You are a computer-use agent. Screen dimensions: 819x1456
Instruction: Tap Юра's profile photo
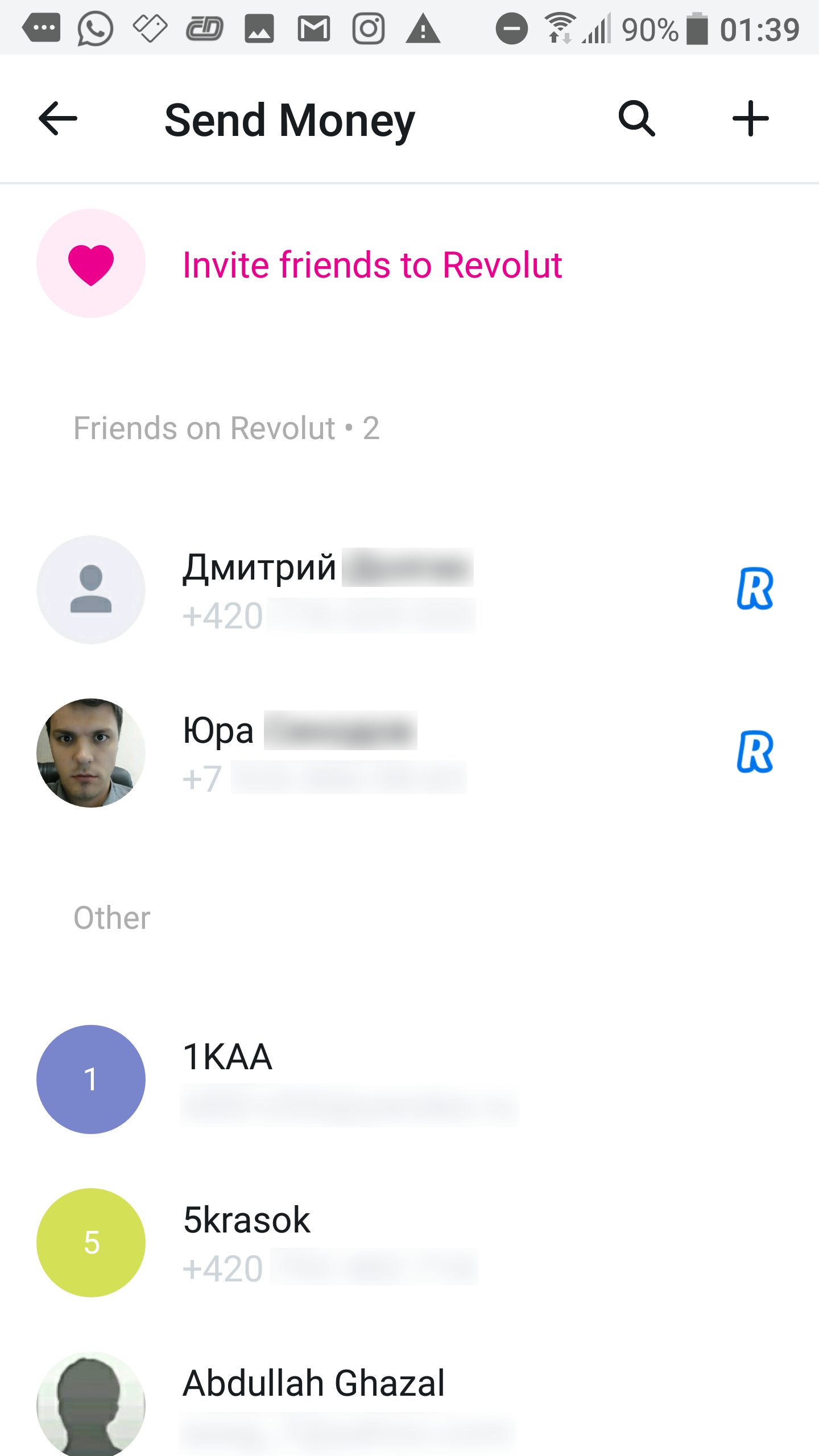[91, 753]
